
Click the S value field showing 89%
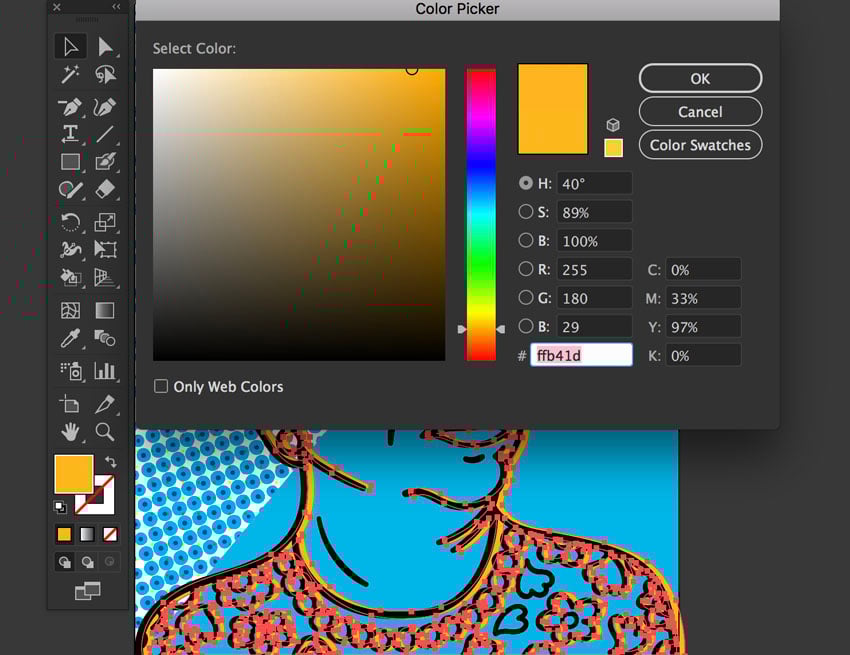coord(594,212)
